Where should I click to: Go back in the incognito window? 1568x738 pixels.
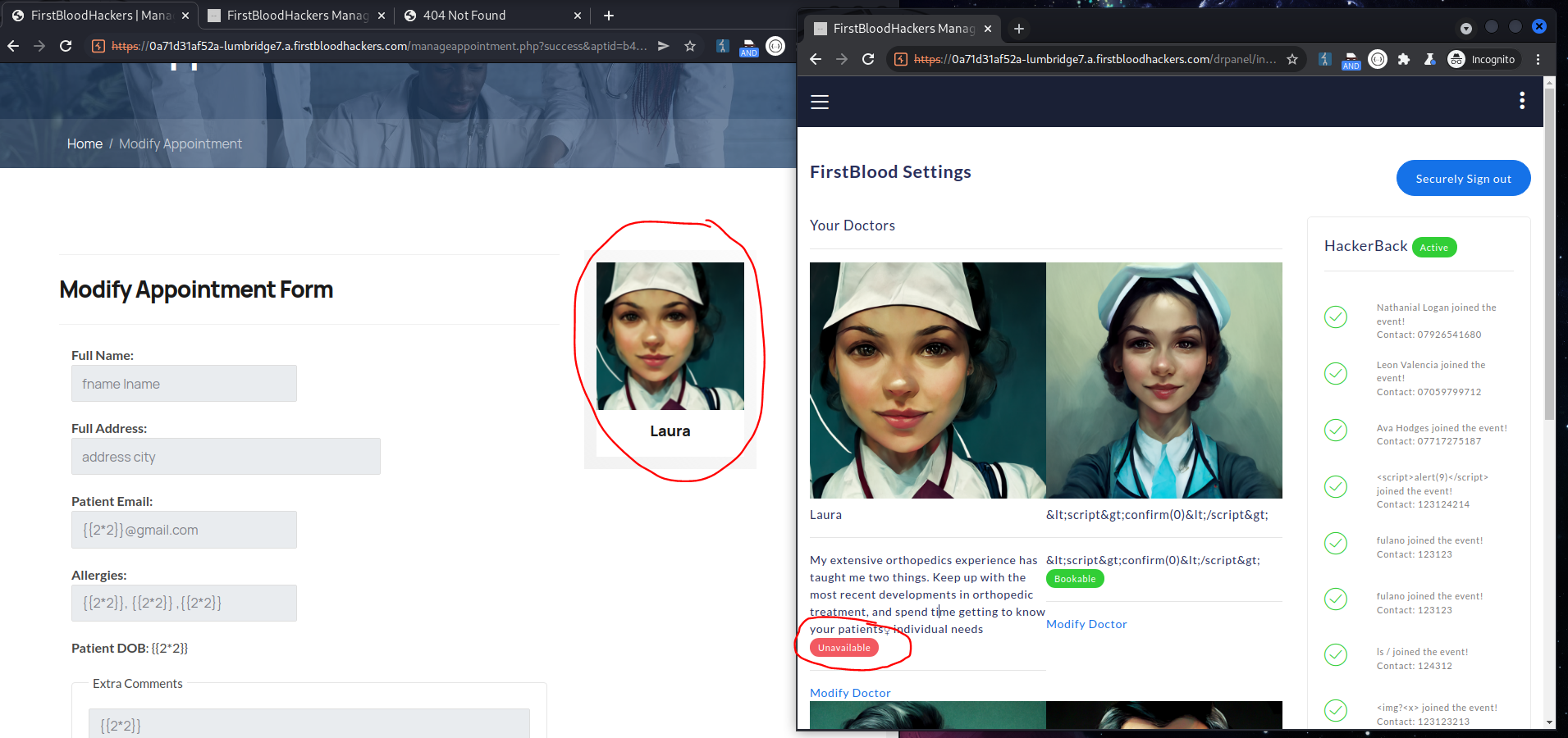816,59
